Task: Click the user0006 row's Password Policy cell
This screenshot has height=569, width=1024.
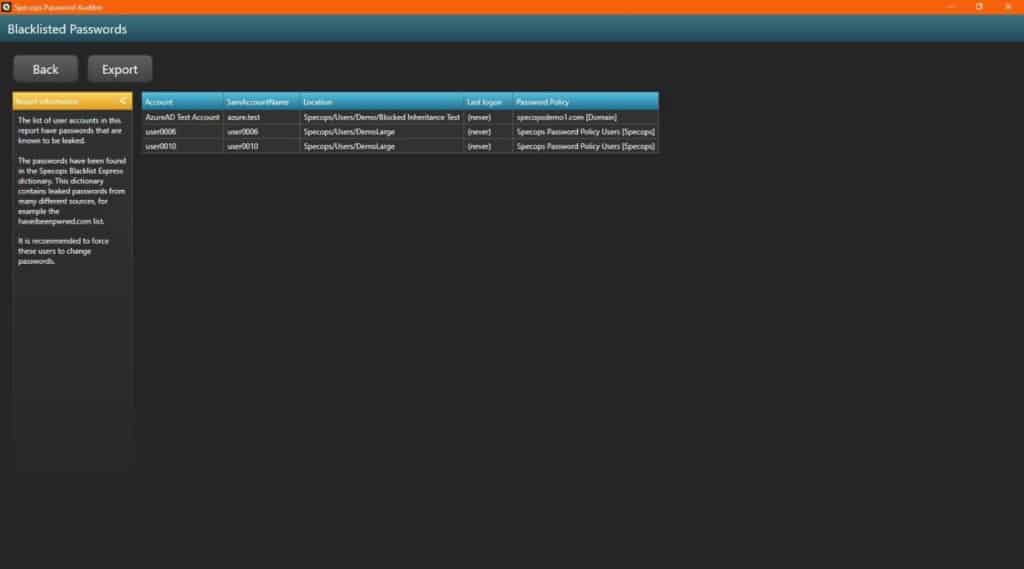Action: click(x=586, y=132)
